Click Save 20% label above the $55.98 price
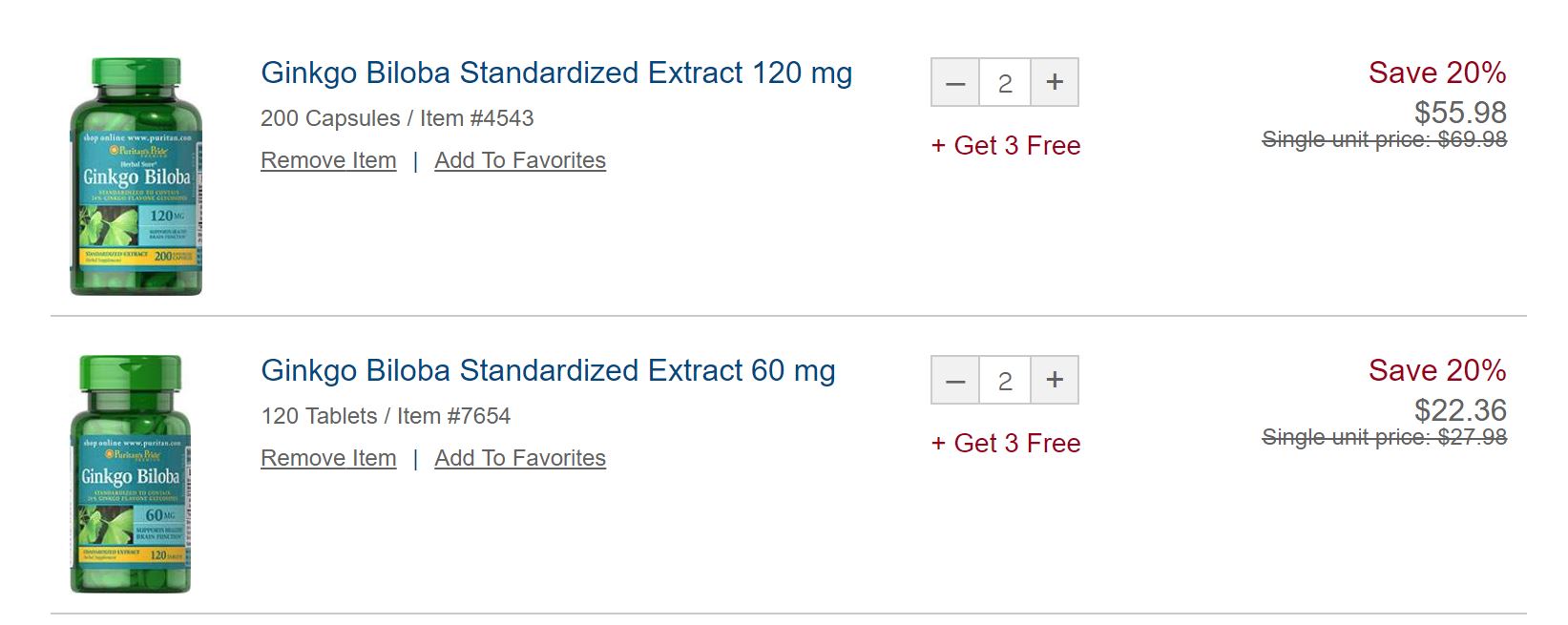This screenshot has width=1568, height=625. (x=1436, y=73)
